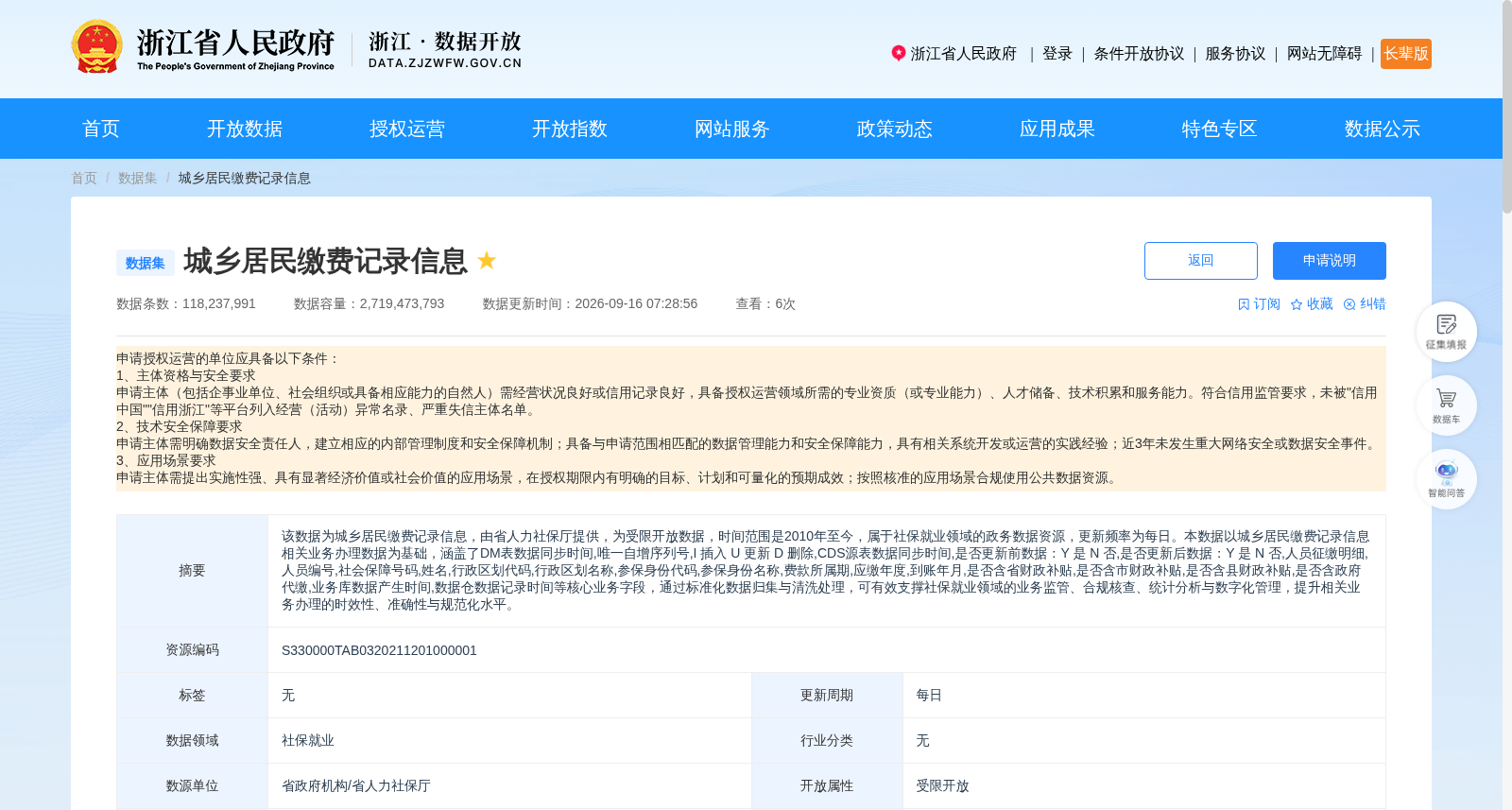
Task: Open 应用成果 menu item
Action: point(1057,129)
